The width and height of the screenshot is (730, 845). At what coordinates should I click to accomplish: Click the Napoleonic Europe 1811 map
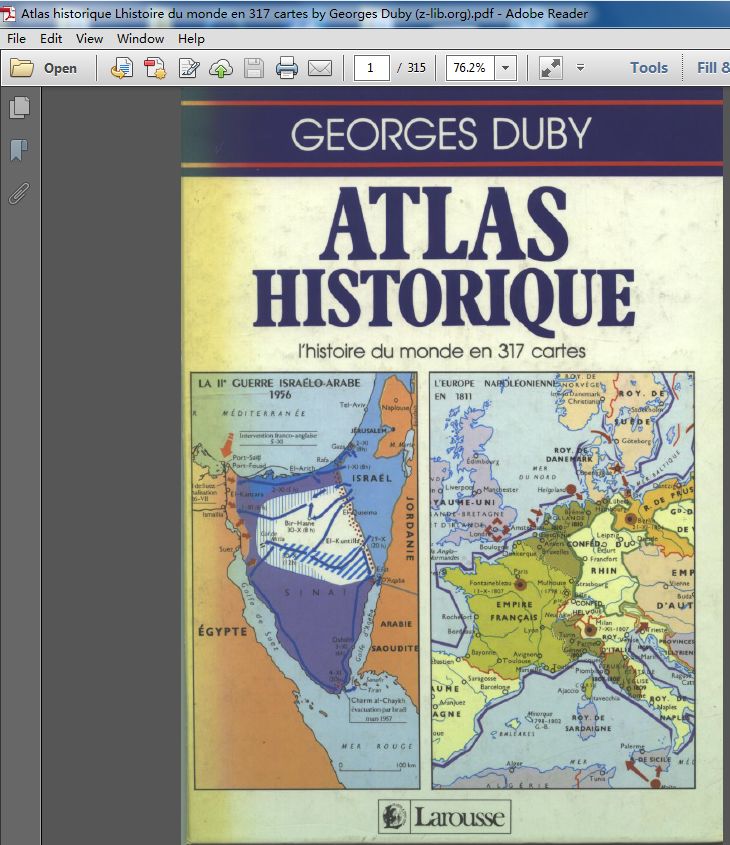562,579
